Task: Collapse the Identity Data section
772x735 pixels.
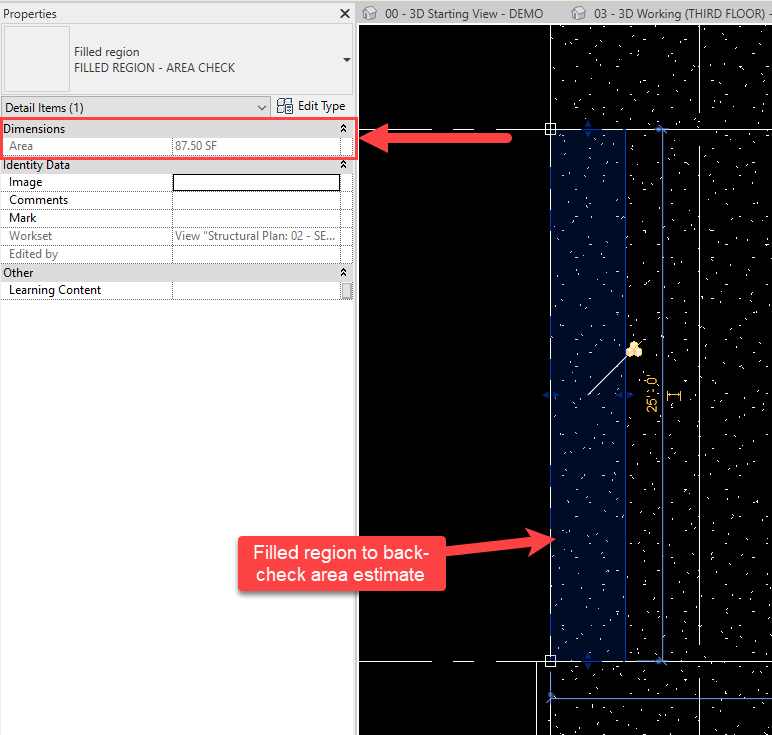Action: (x=343, y=164)
